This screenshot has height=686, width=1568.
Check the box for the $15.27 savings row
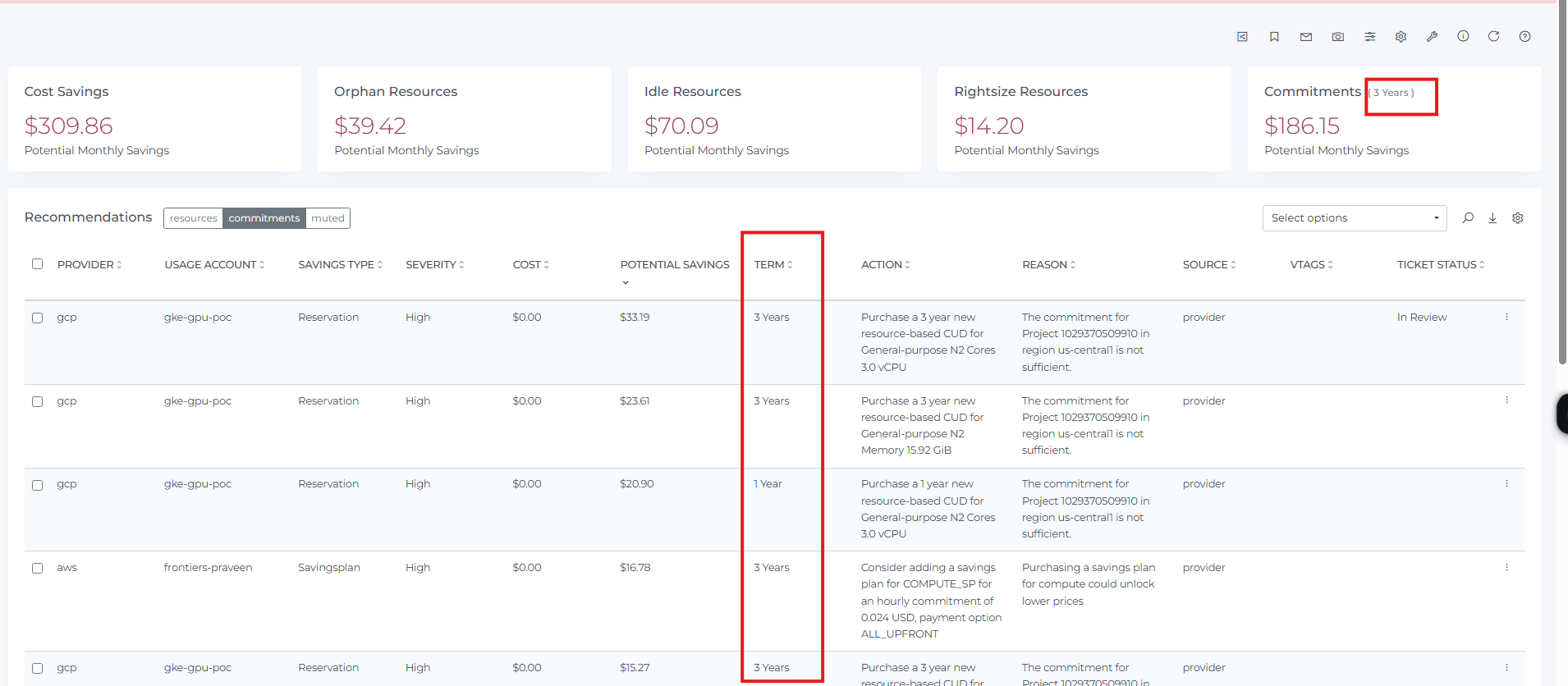[37, 668]
